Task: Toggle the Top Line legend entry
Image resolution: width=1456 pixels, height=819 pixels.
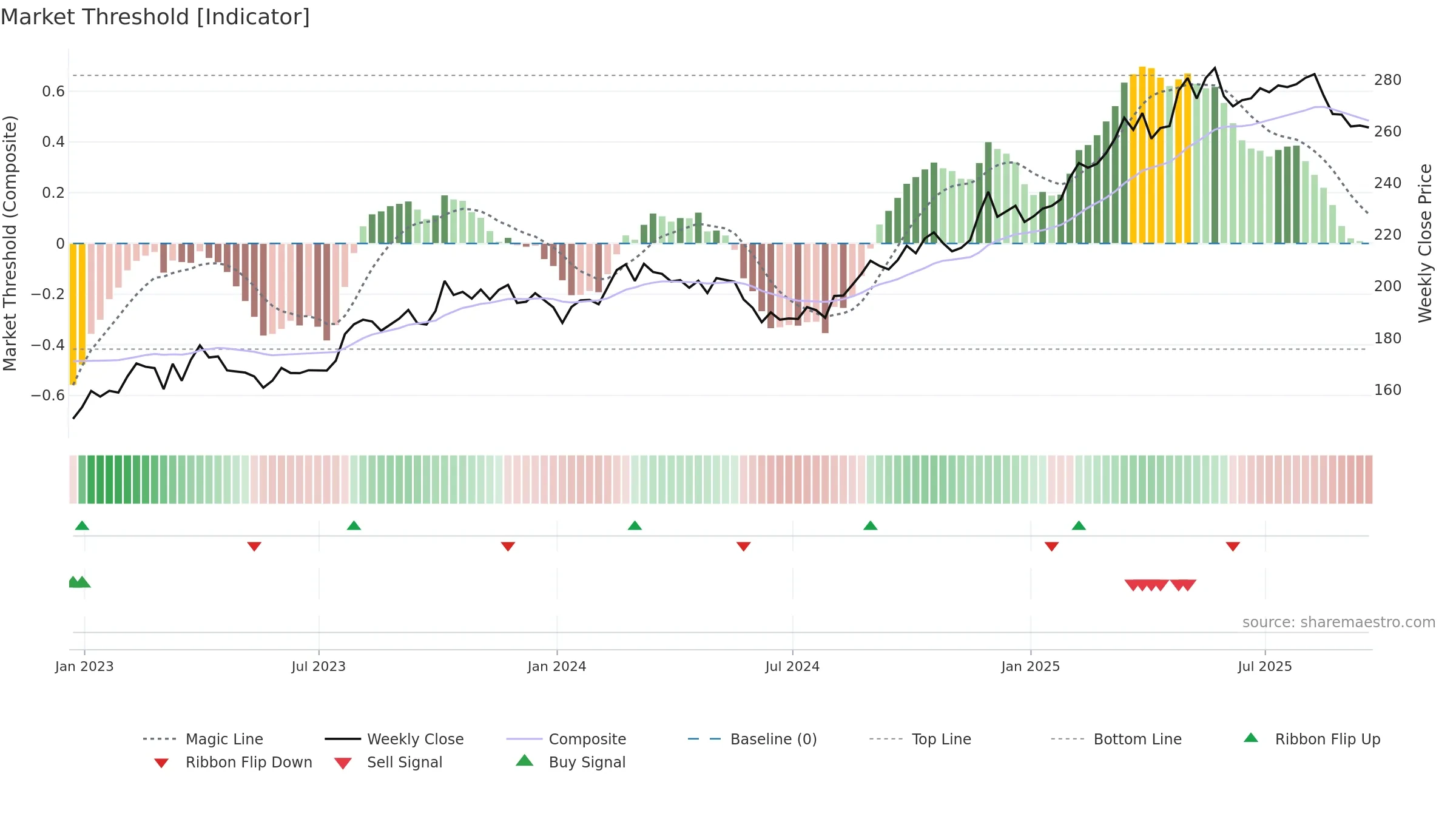Action: click(x=920, y=739)
